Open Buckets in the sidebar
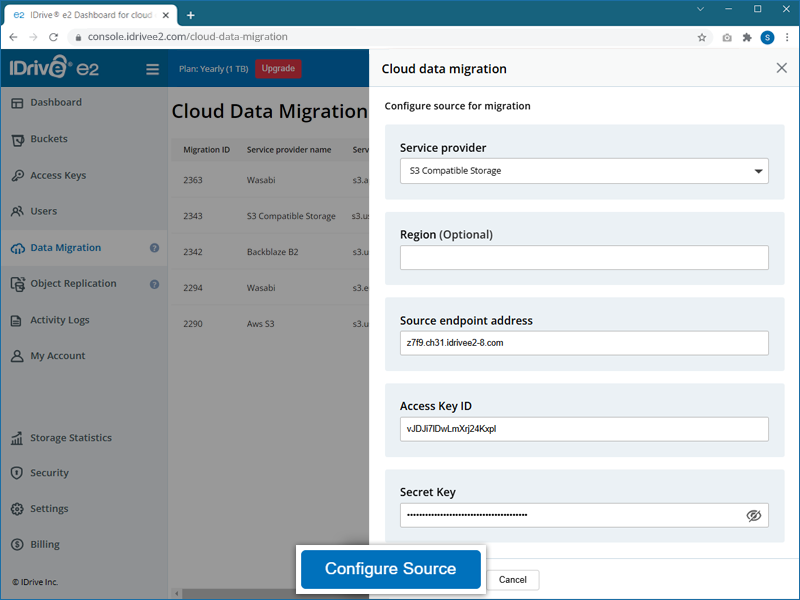 click(49, 139)
